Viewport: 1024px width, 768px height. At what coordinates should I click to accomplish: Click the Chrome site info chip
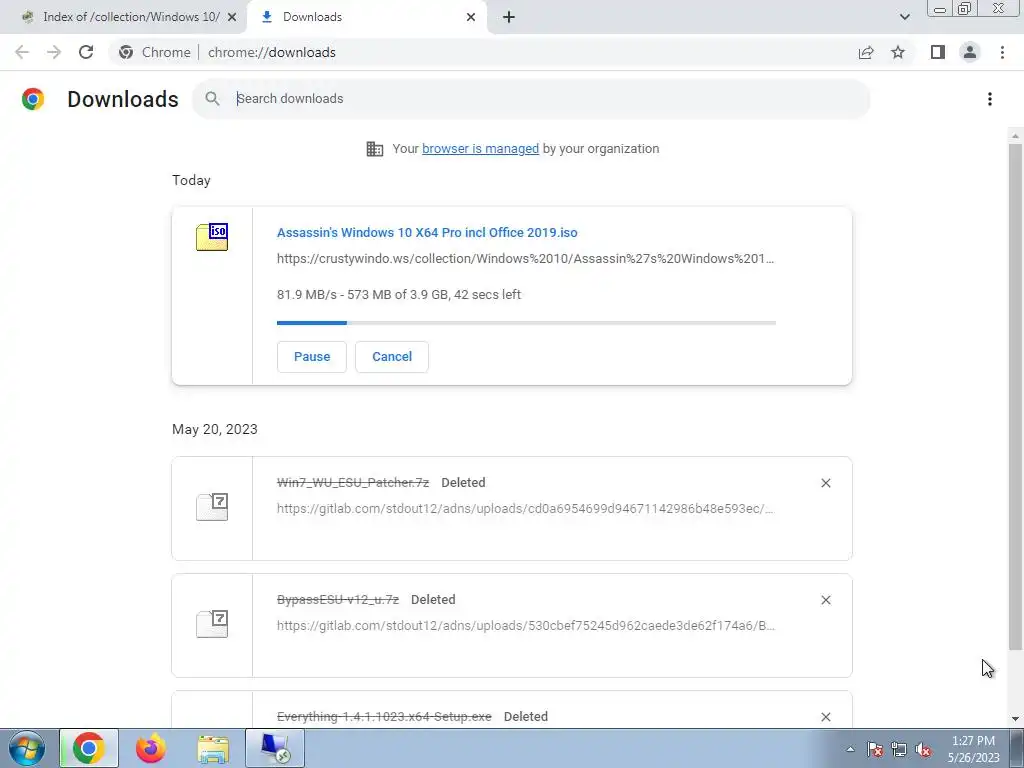[155, 52]
